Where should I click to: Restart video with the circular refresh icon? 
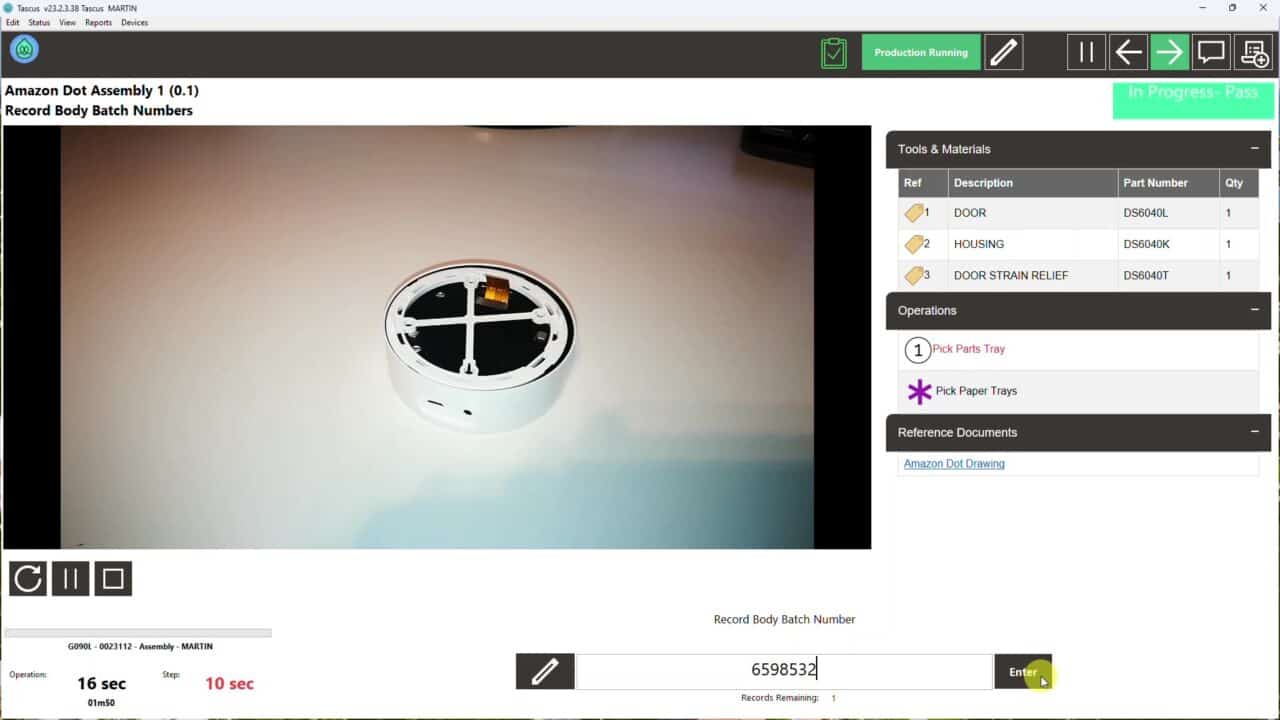point(28,578)
